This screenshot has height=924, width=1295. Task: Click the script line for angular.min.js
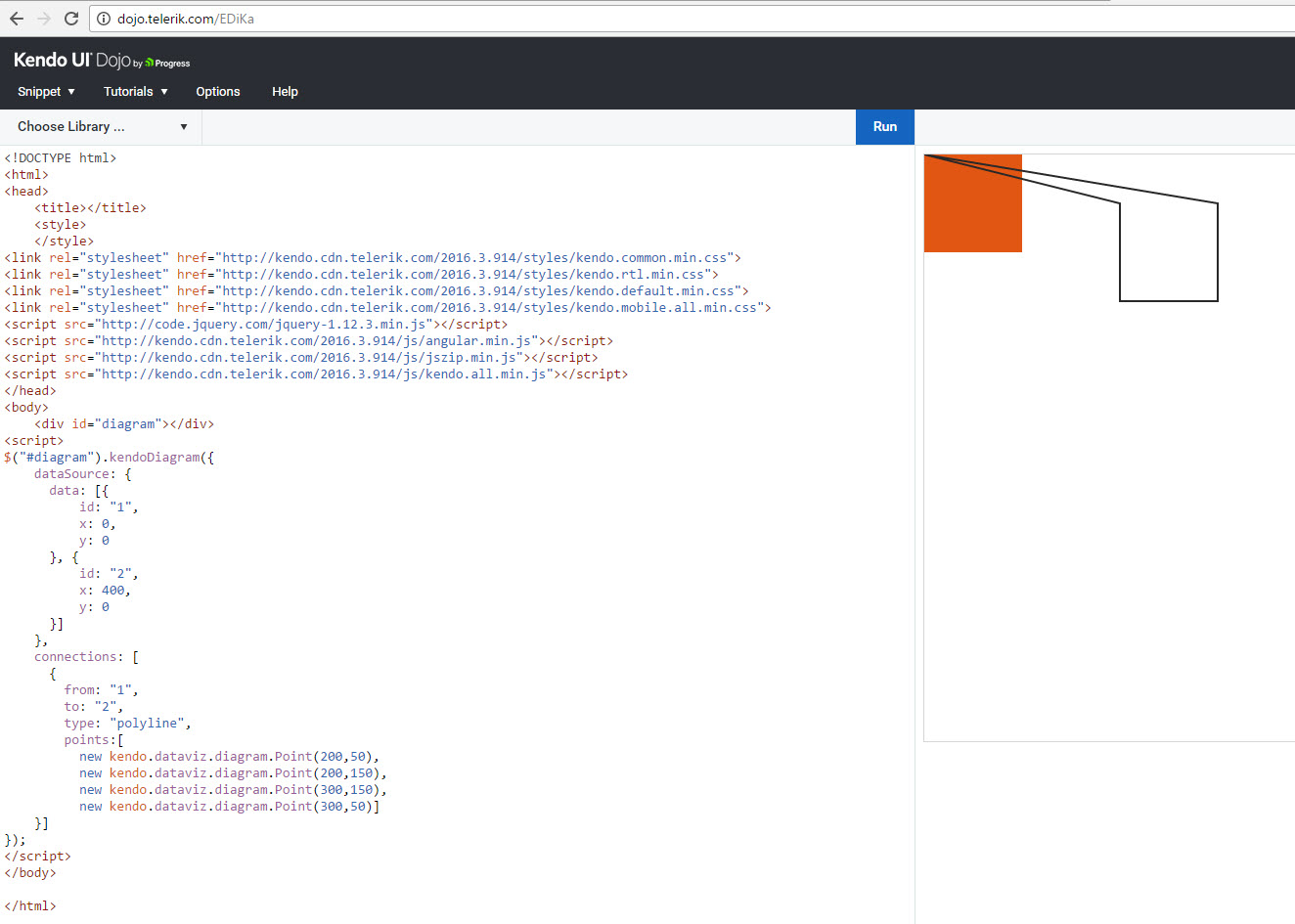click(309, 341)
